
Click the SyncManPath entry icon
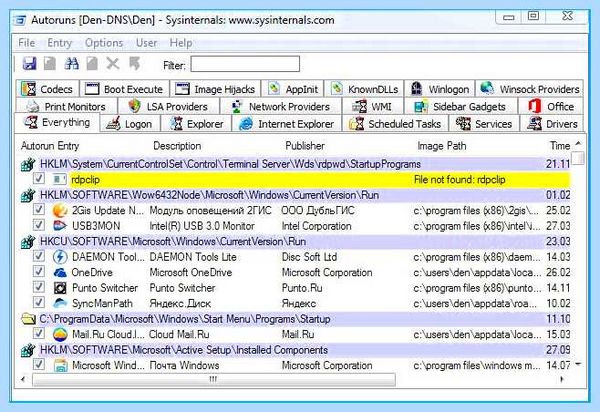60,303
